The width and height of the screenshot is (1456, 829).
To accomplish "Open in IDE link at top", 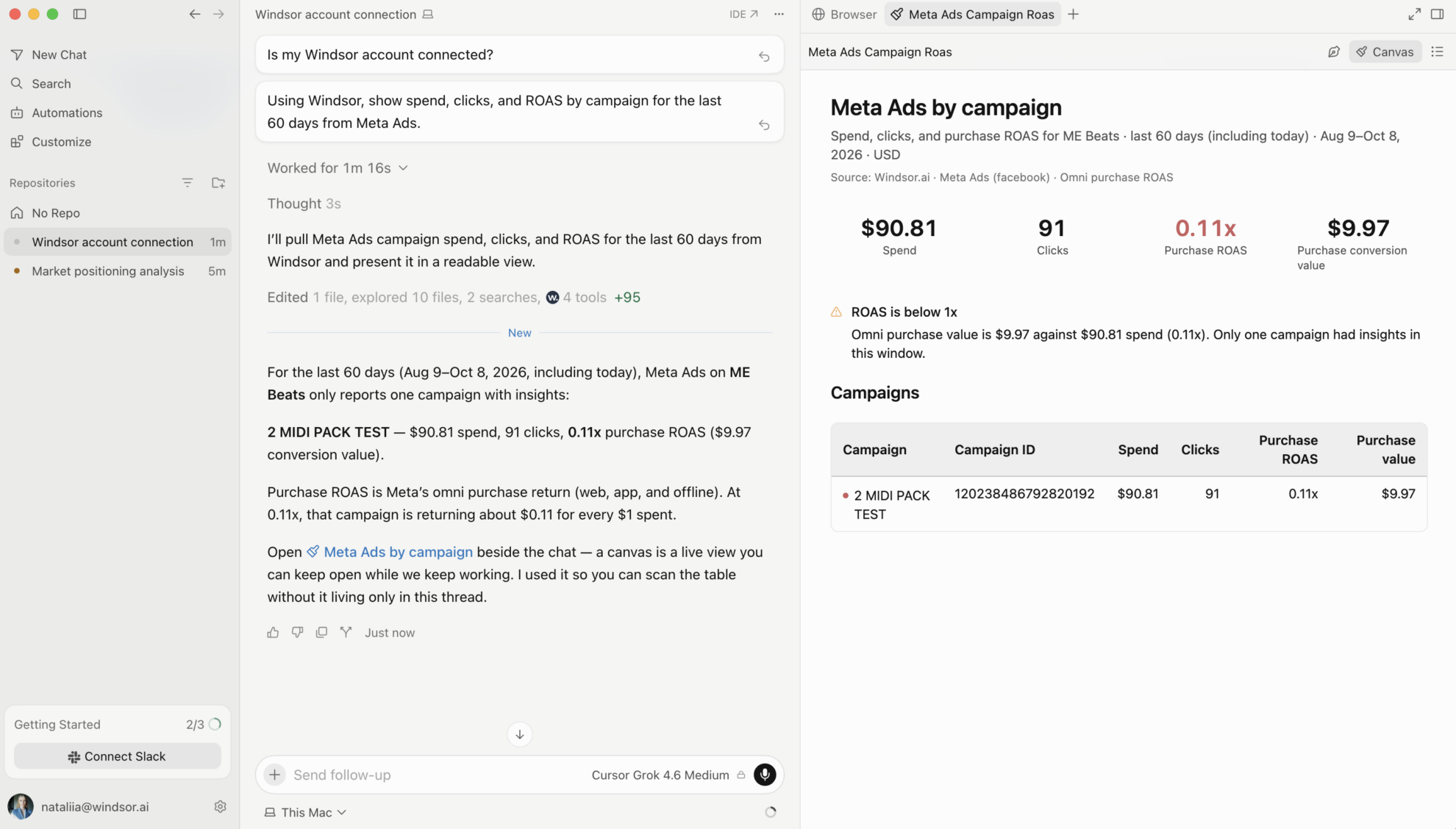I will point(743,14).
